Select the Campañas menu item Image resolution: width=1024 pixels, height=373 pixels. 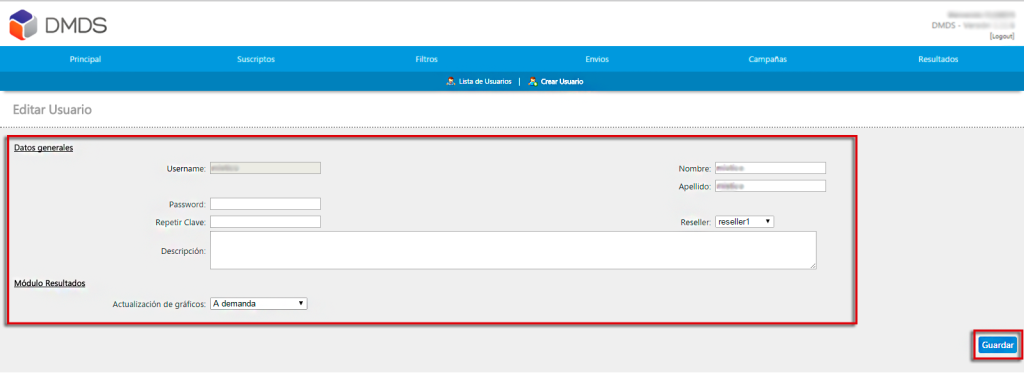tap(768, 59)
